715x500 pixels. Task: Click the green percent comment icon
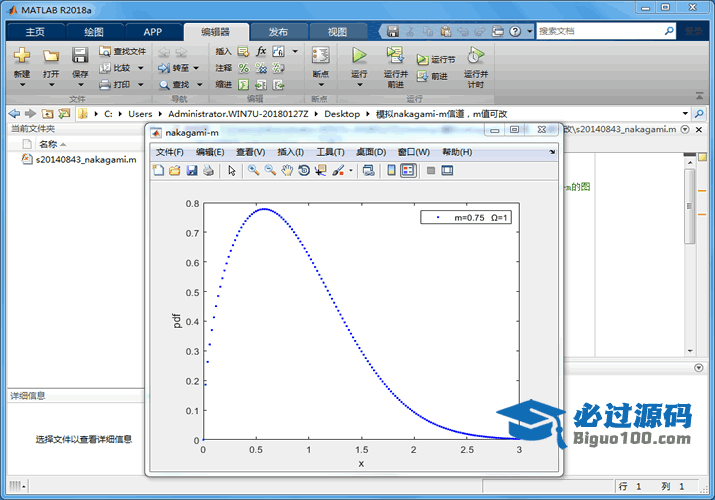244,68
